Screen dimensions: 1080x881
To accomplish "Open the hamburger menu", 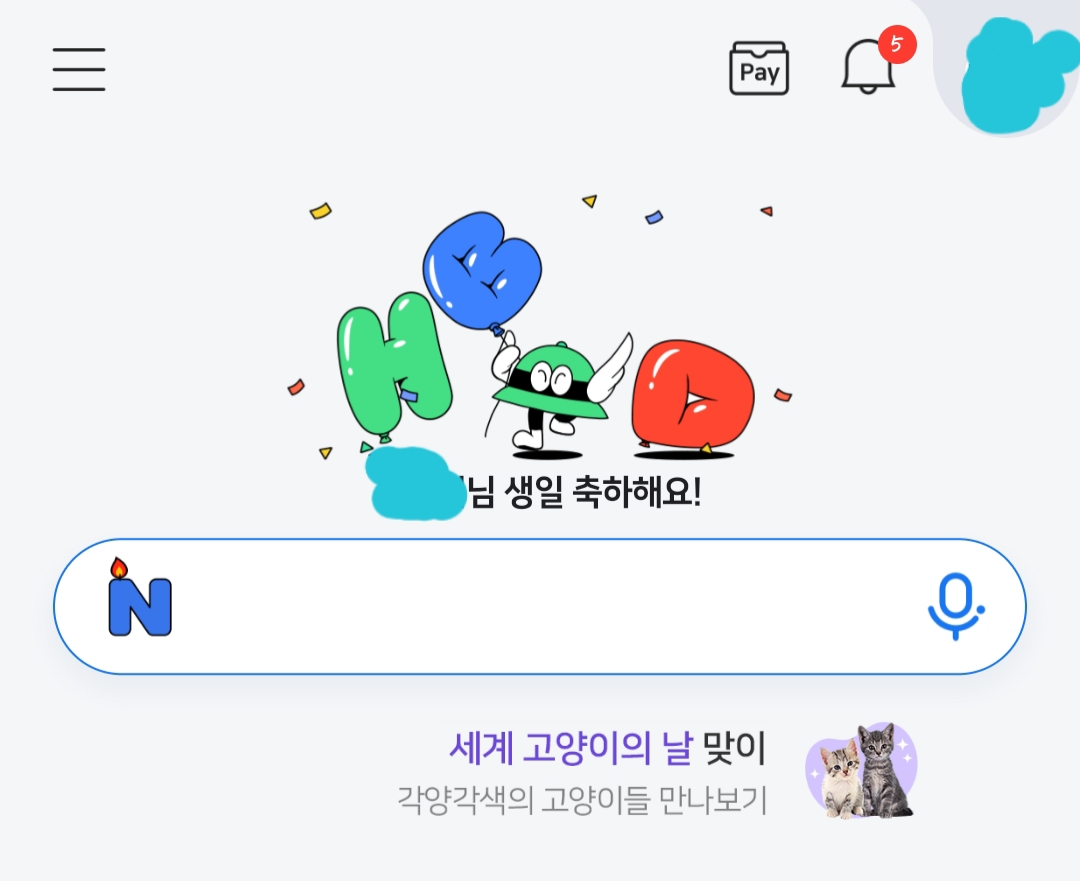I will click(79, 69).
